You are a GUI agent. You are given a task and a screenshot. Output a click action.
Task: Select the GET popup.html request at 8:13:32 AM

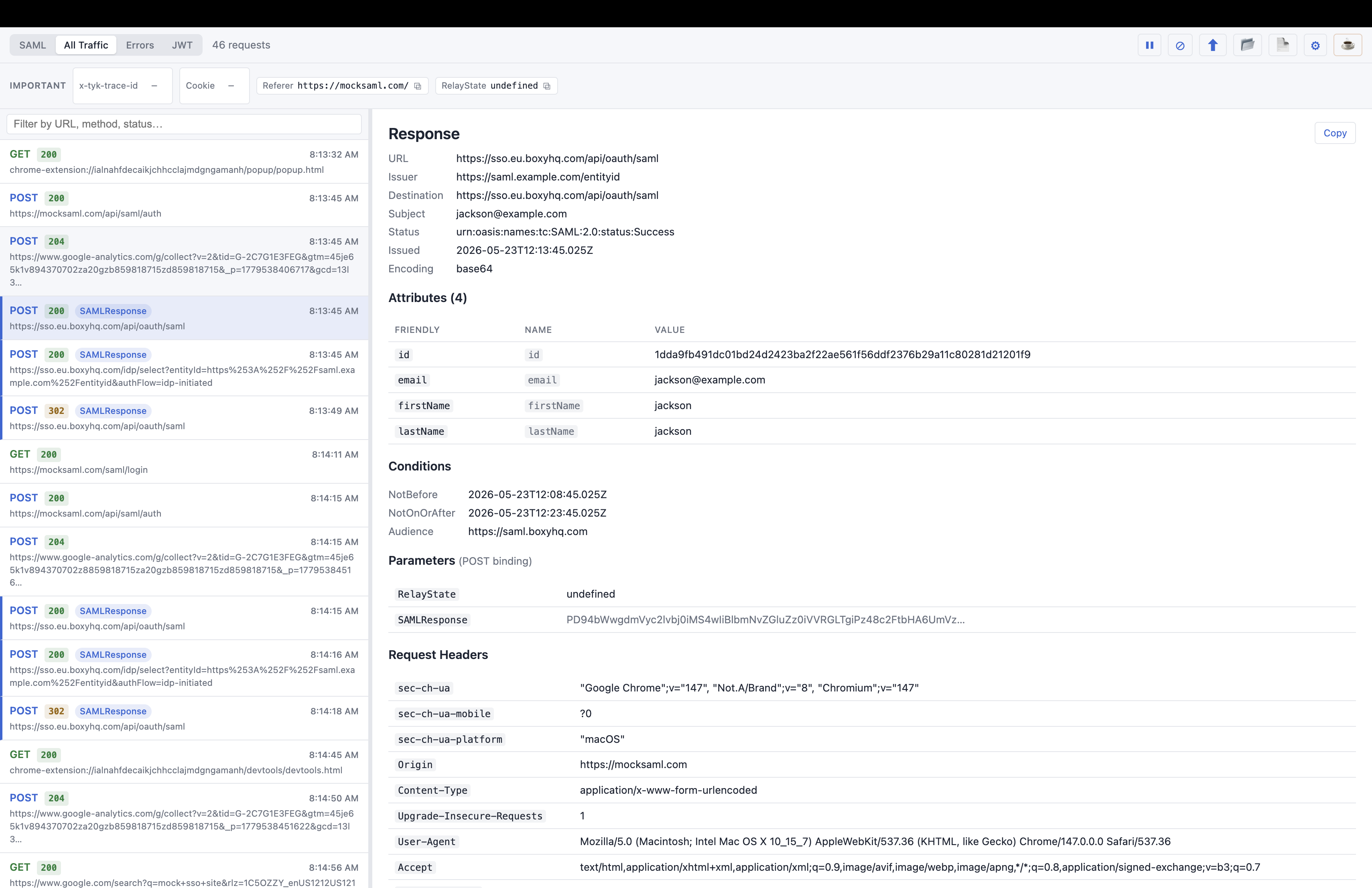coord(184,161)
